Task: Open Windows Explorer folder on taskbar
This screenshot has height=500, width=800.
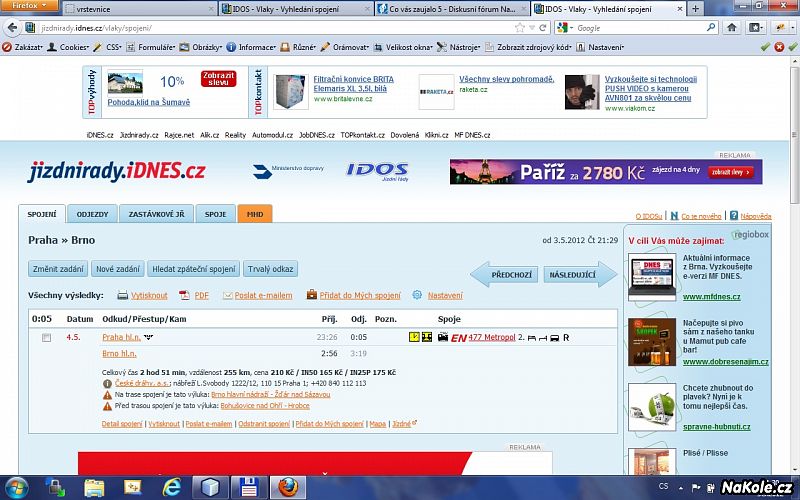Action: click(94, 488)
